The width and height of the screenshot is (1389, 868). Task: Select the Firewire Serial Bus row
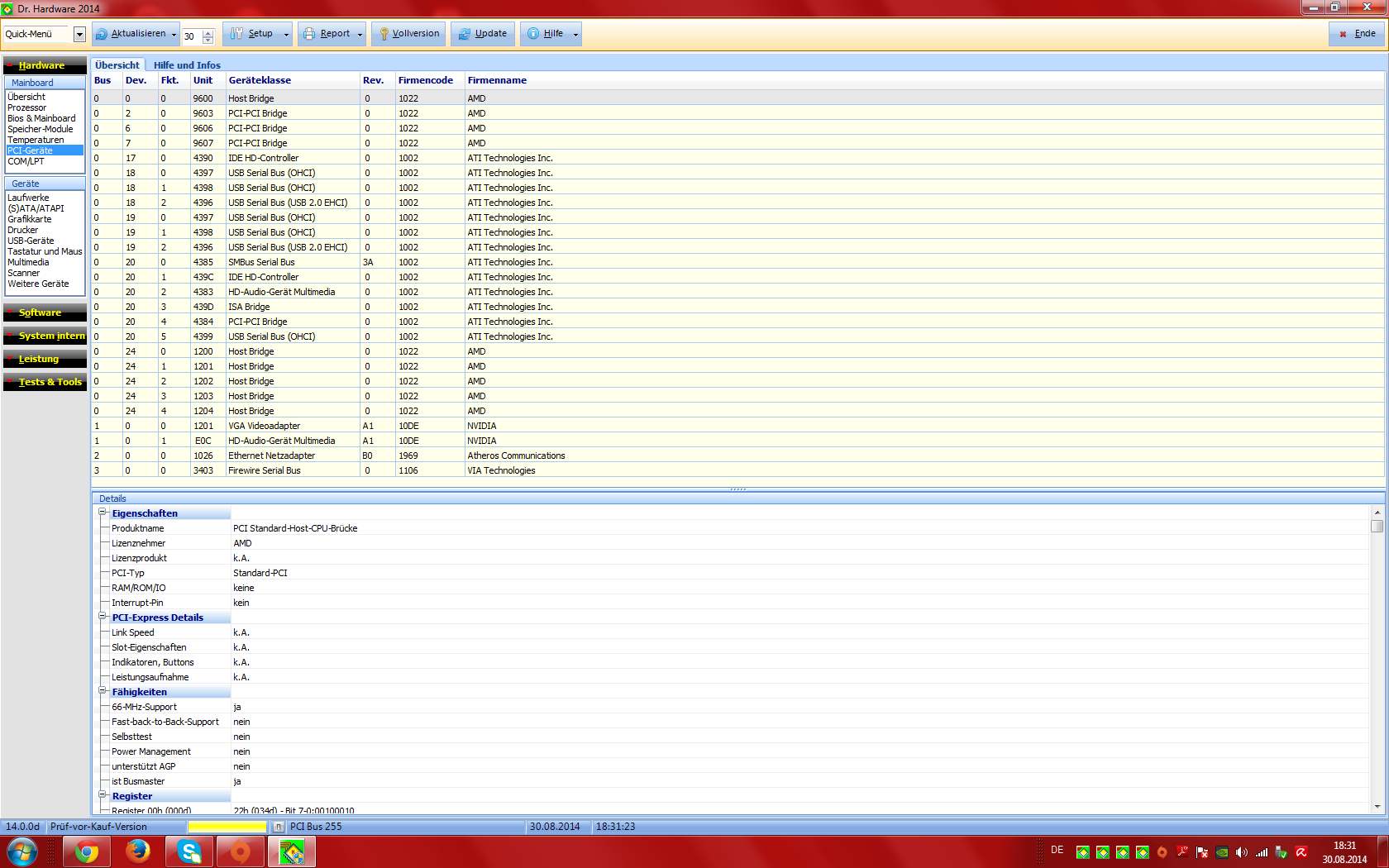[x=737, y=470]
